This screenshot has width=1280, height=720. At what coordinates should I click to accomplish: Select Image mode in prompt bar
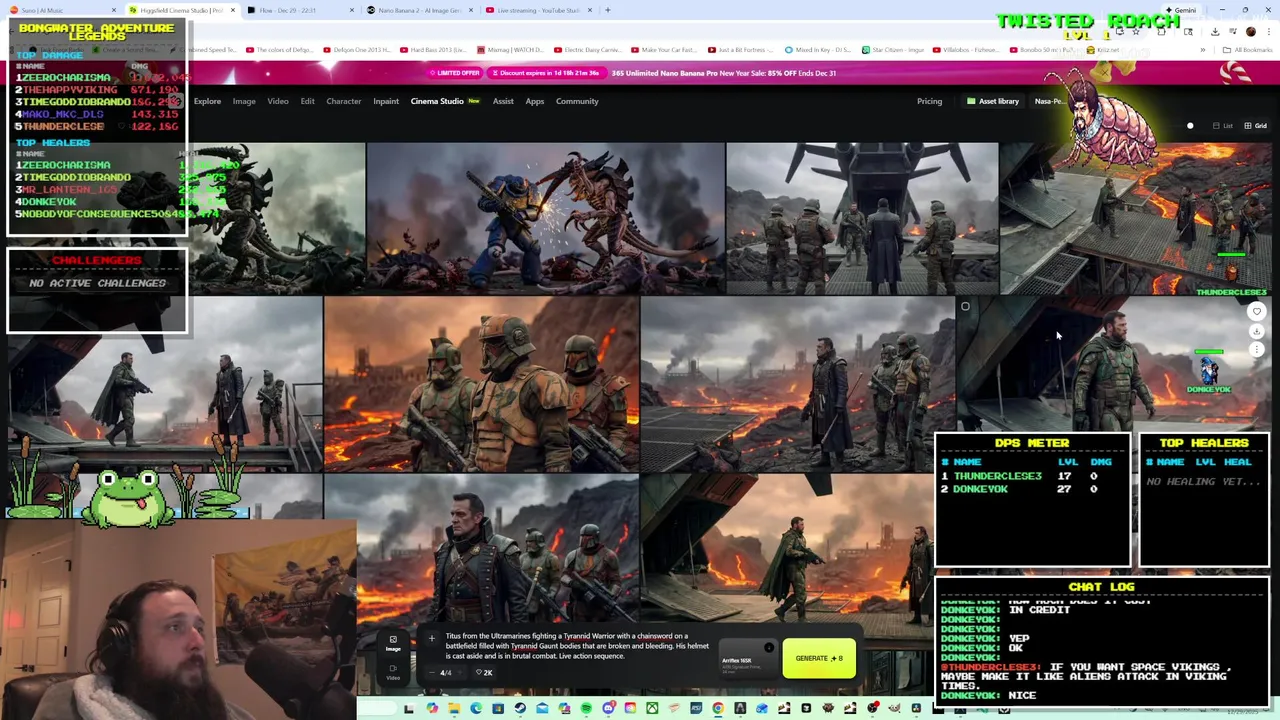(x=393, y=643)
